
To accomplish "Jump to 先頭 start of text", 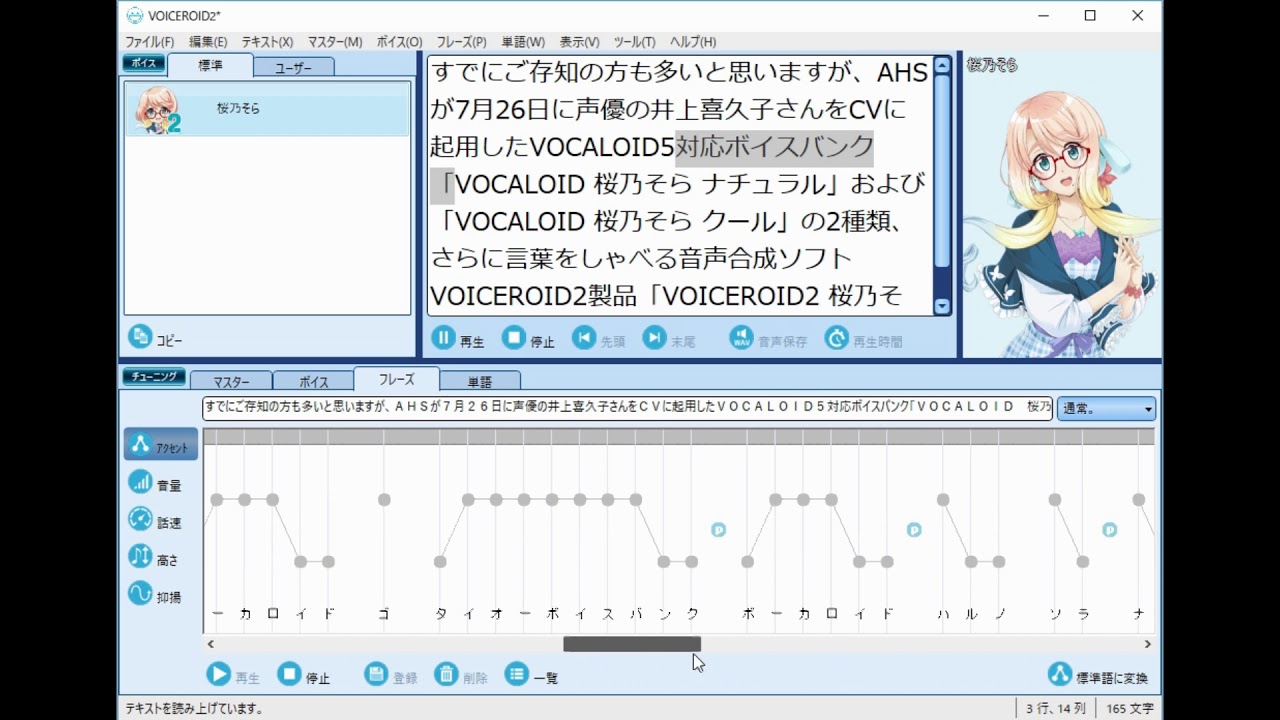I will point(584,338).
